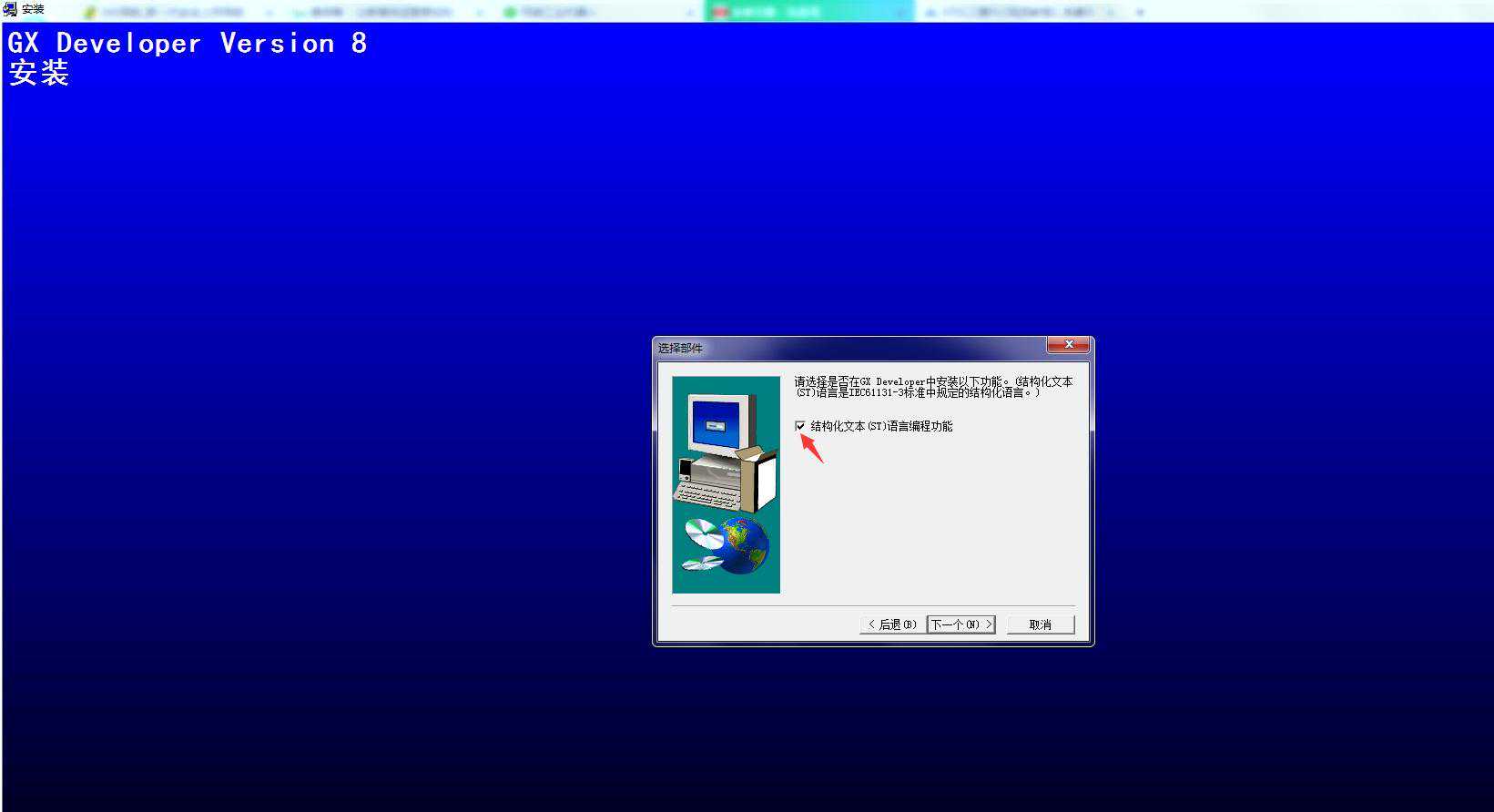Click the 选择部件 dialog title bar
The image size is (1494, 812).
click(847, 348)
